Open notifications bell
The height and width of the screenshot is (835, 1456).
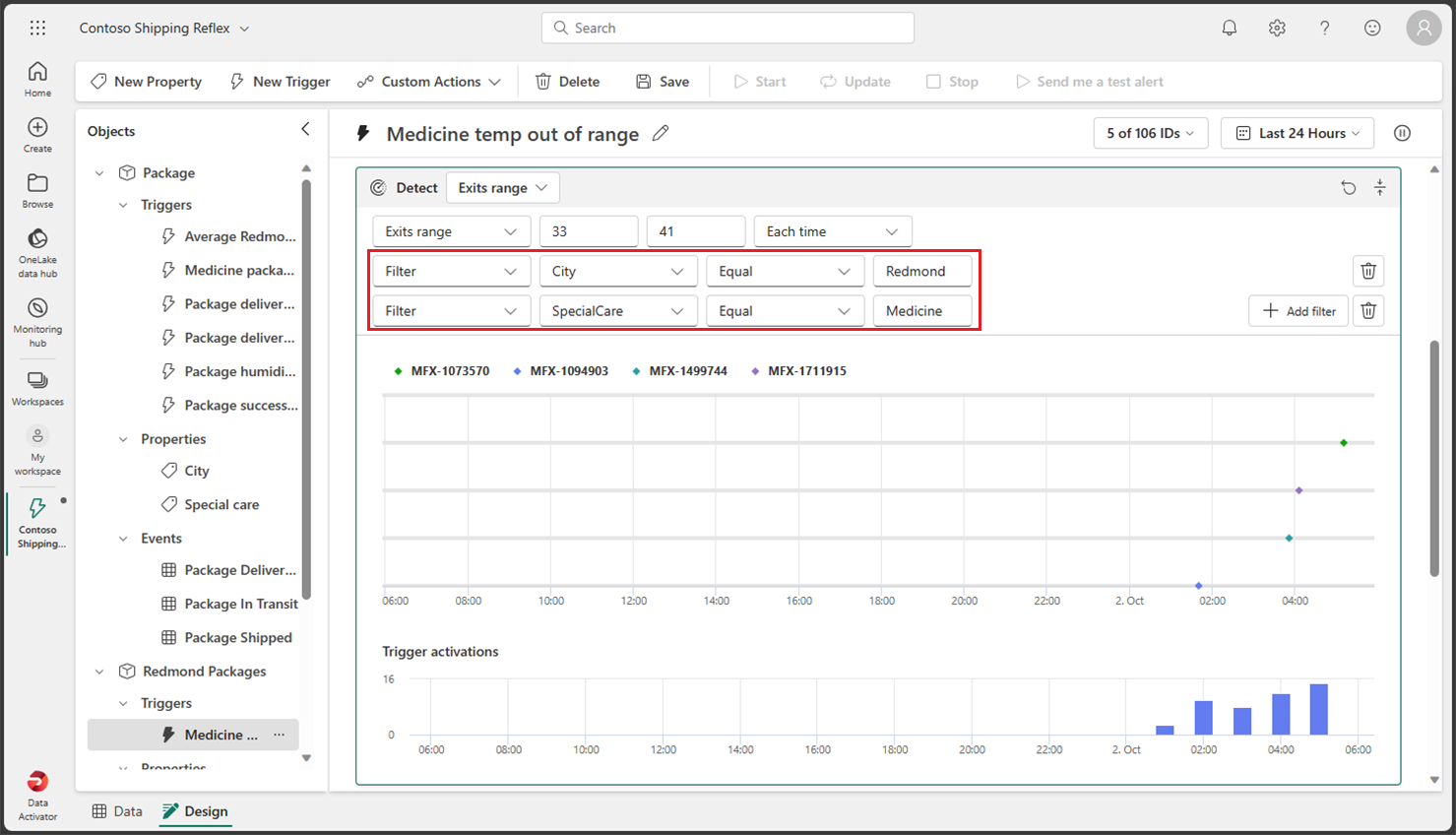click(1230, 28)
